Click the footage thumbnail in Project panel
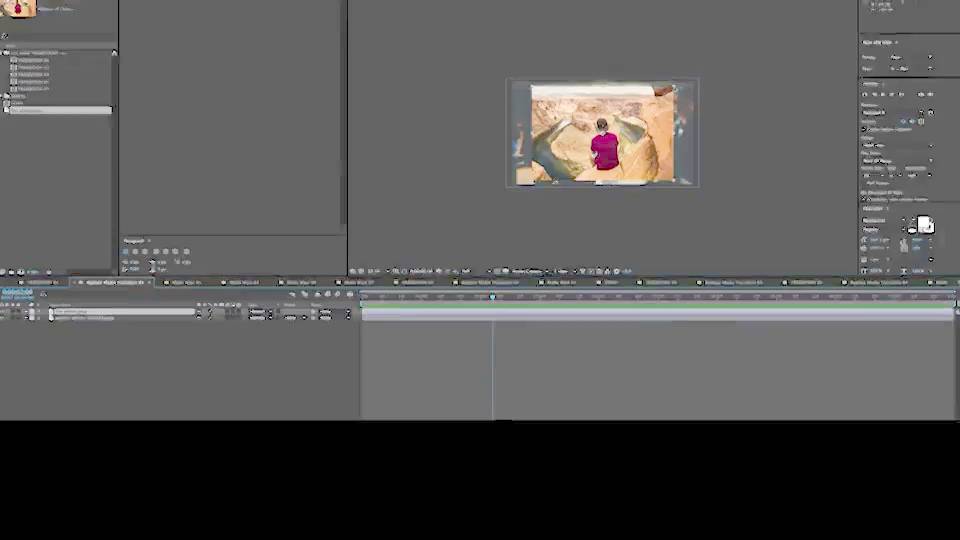Image resolution: width=960 pixels, height=540 pixels. click(x=18, y=9)
